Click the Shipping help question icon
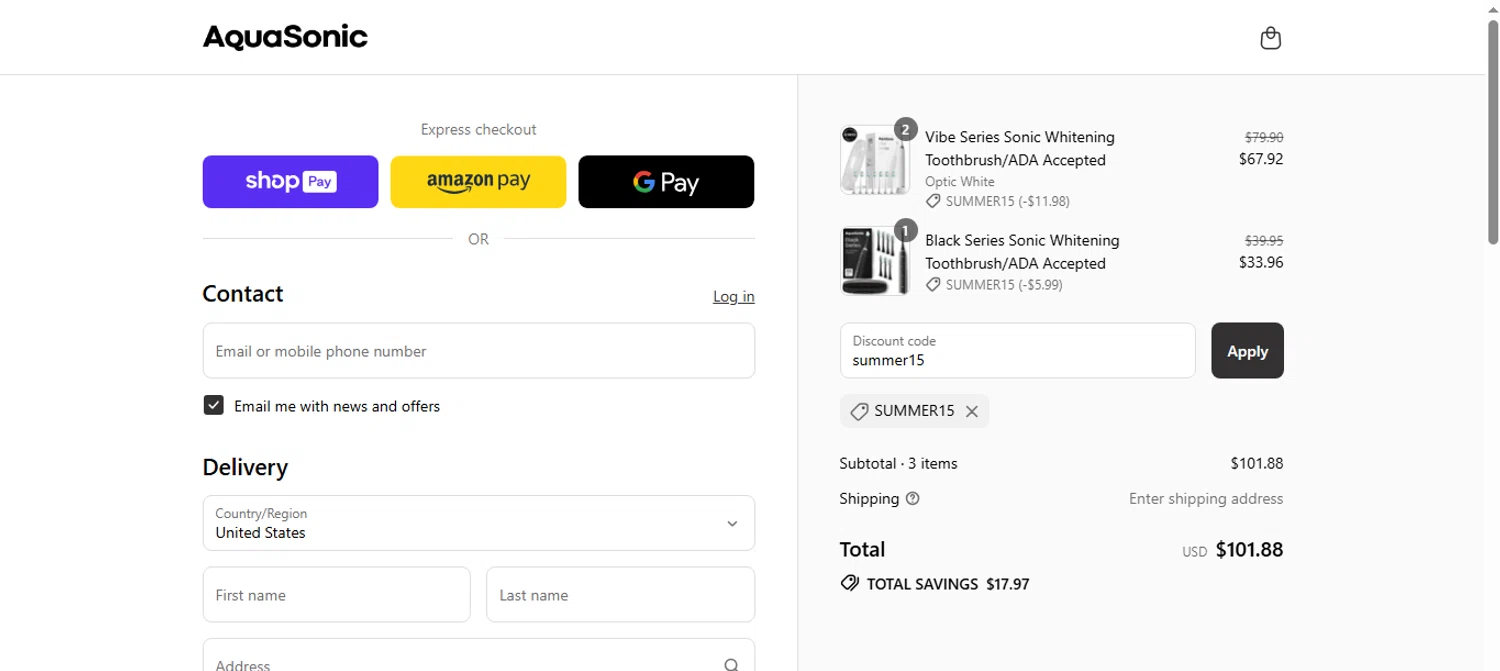This screenshot has height=671, width=1500. 912,499
